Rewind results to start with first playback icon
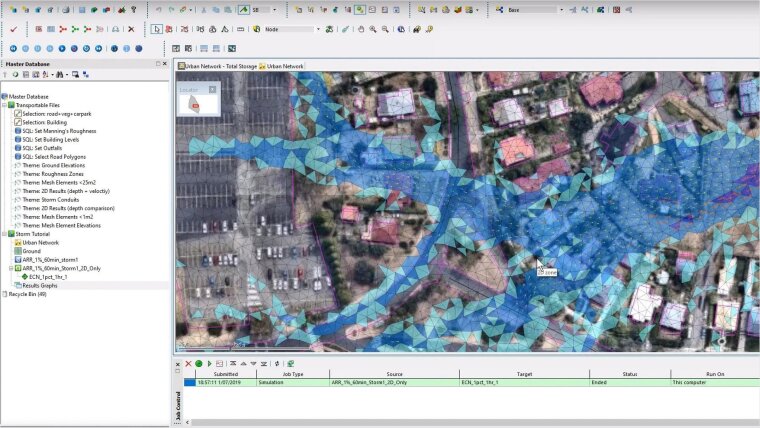The image size is (760, 428). [13, 48]
